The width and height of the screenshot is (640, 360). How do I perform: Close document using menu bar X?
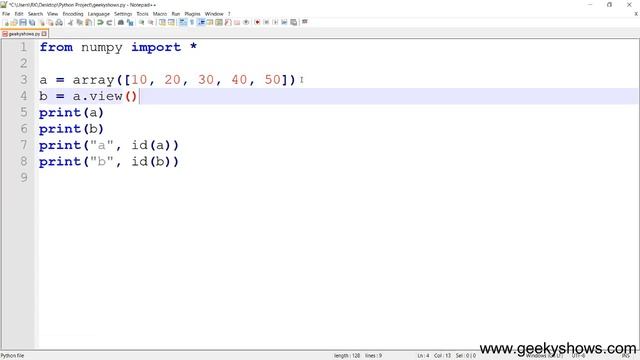[636, 14]
